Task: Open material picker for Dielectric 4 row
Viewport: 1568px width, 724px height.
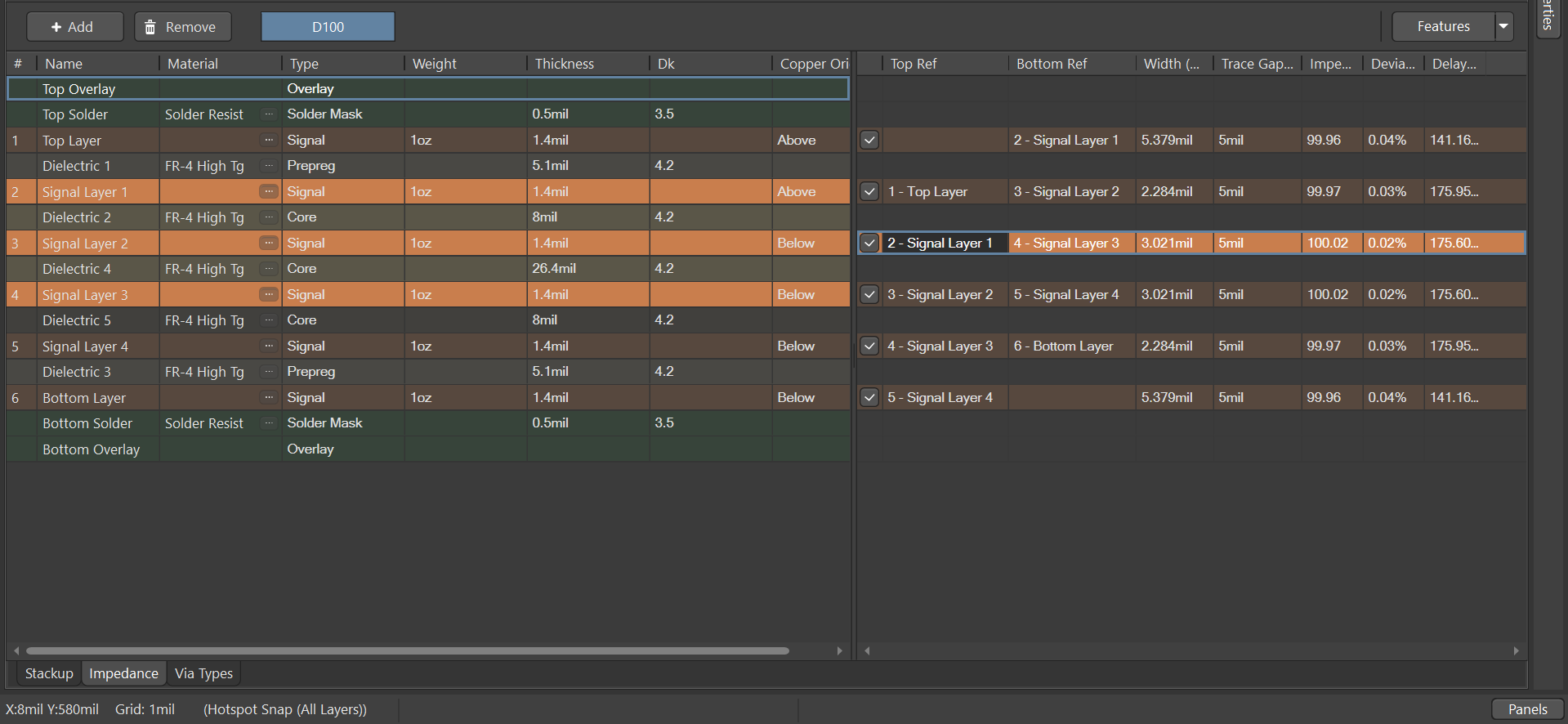Action: (269, 269)
